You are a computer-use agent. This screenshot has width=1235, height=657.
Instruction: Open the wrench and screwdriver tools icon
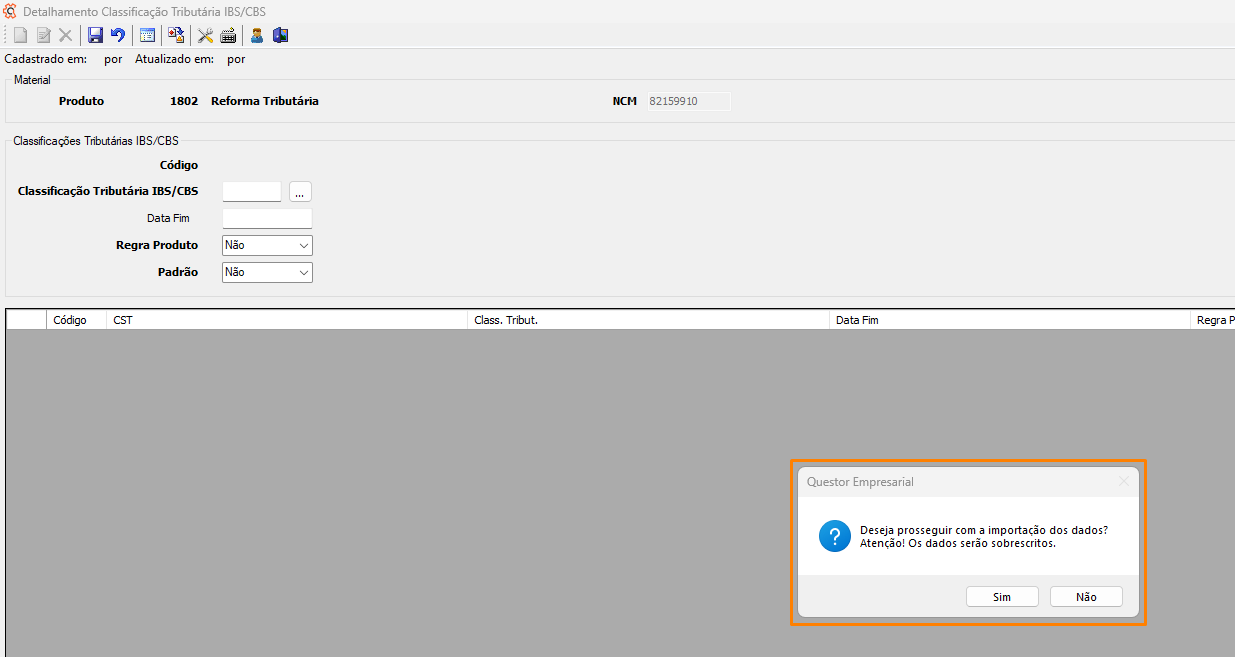pos(205,35)
